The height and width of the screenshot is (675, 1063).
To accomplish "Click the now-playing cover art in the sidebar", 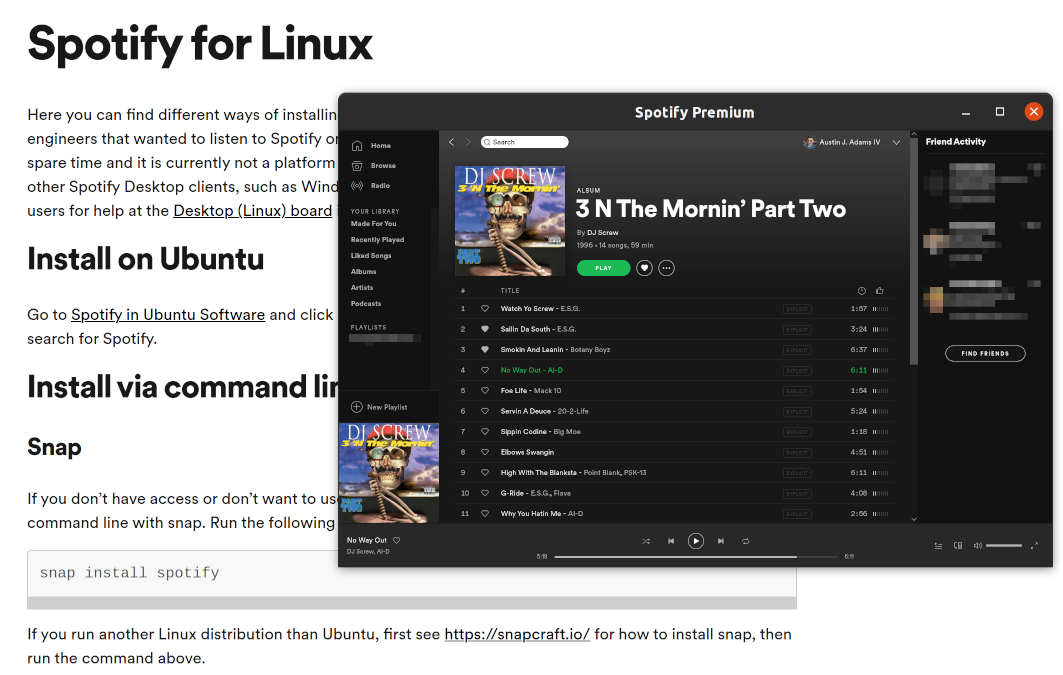I will coord(389,473).
